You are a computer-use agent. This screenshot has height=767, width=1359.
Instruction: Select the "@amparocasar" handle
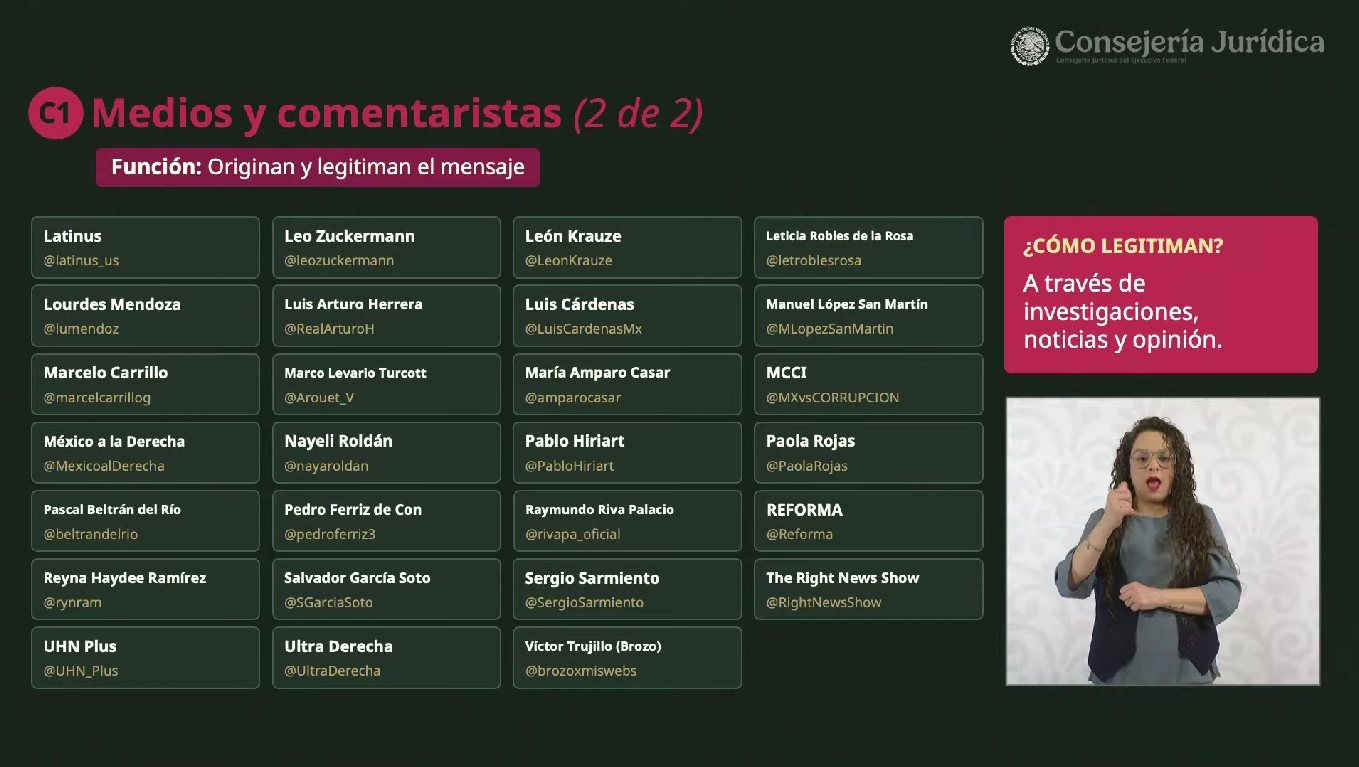pos(574,398)
